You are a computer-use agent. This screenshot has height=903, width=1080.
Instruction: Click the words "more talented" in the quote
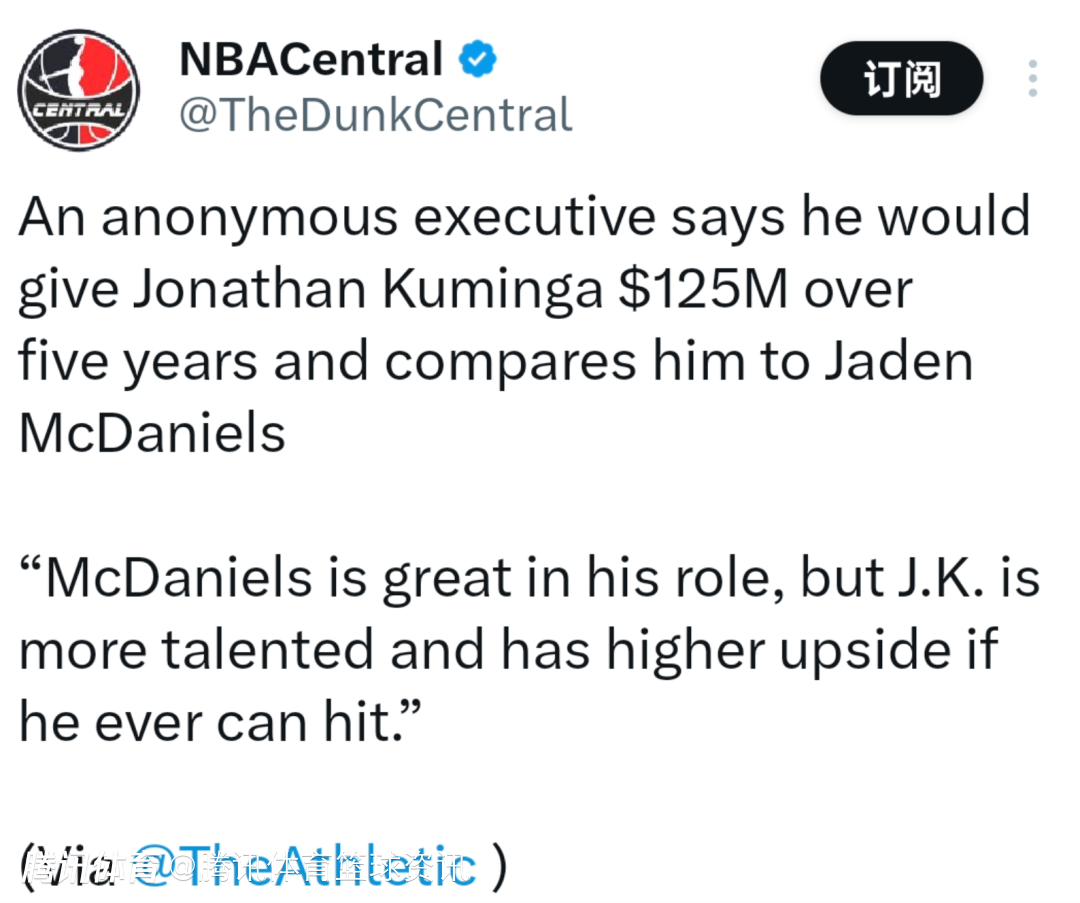click(196, 650)
